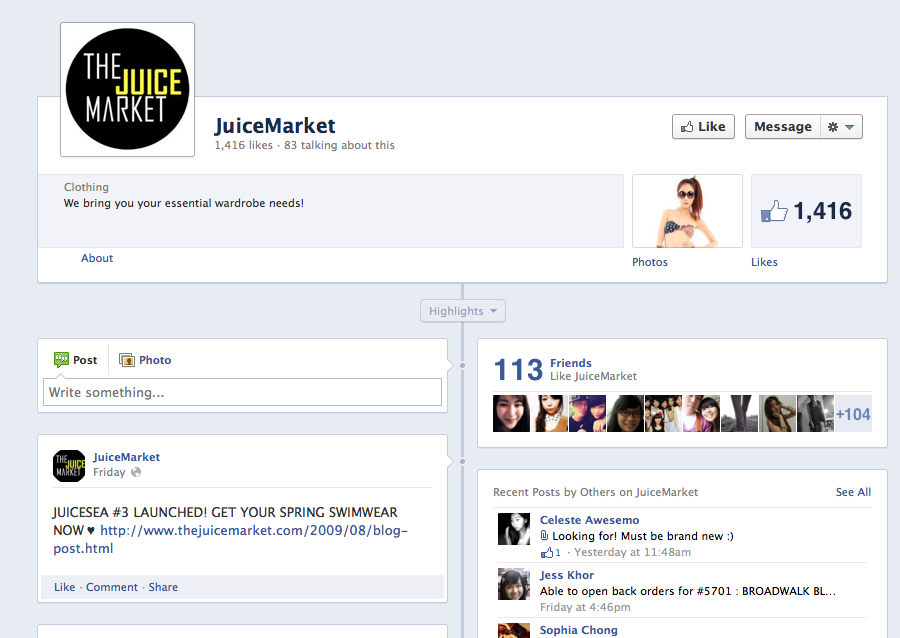900x638 pixels.
Task: Click Jess Khor's profile picture
Action: 514,584
